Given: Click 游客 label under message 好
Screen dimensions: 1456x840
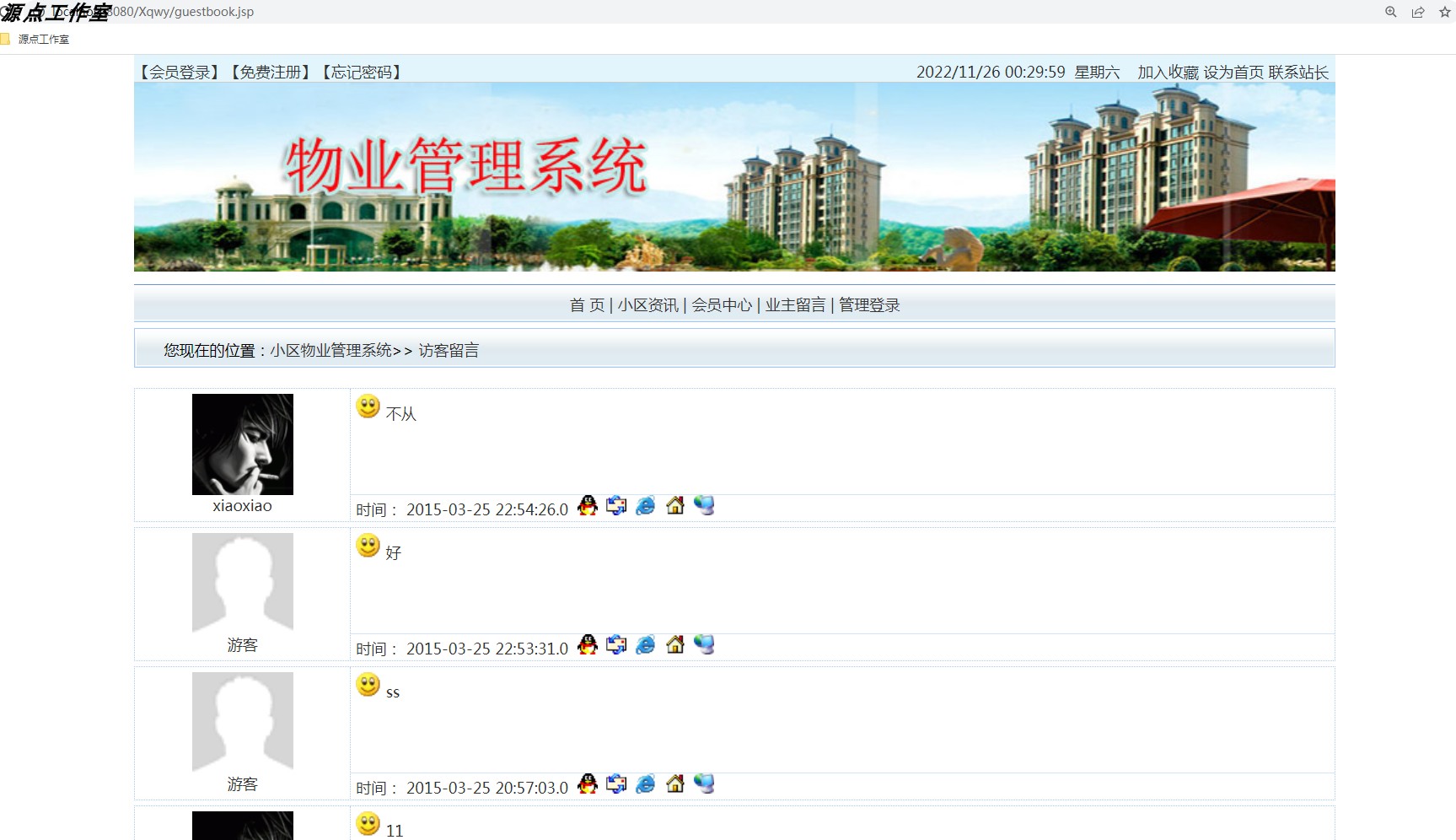Looking at the screenshot, I should tap(243, 645).
